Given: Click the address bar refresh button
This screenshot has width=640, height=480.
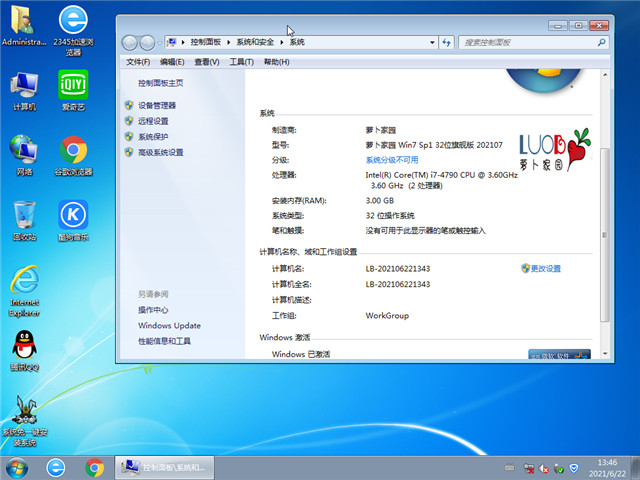Looking at the screenshot, I should tap(447, 42).
